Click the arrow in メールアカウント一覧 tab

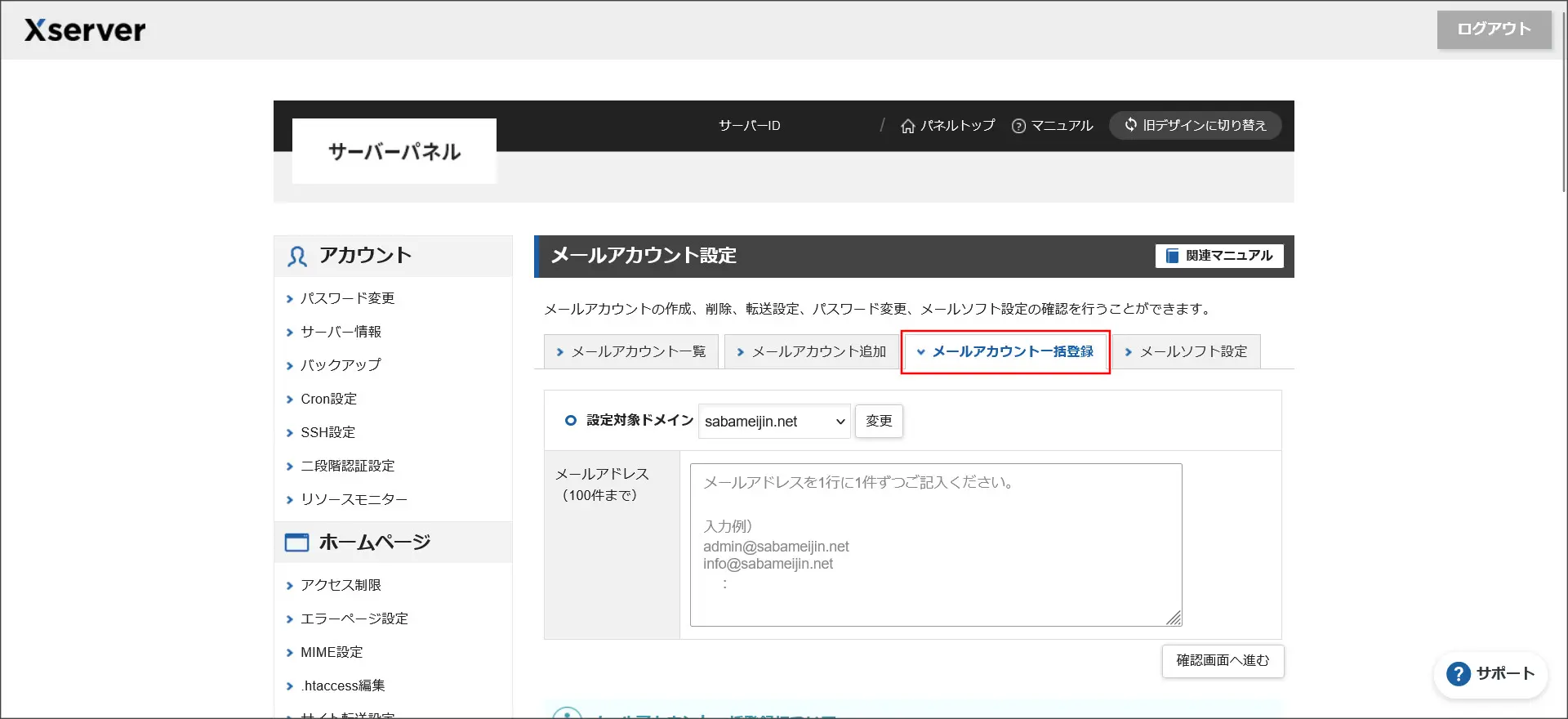coord(559,352)
